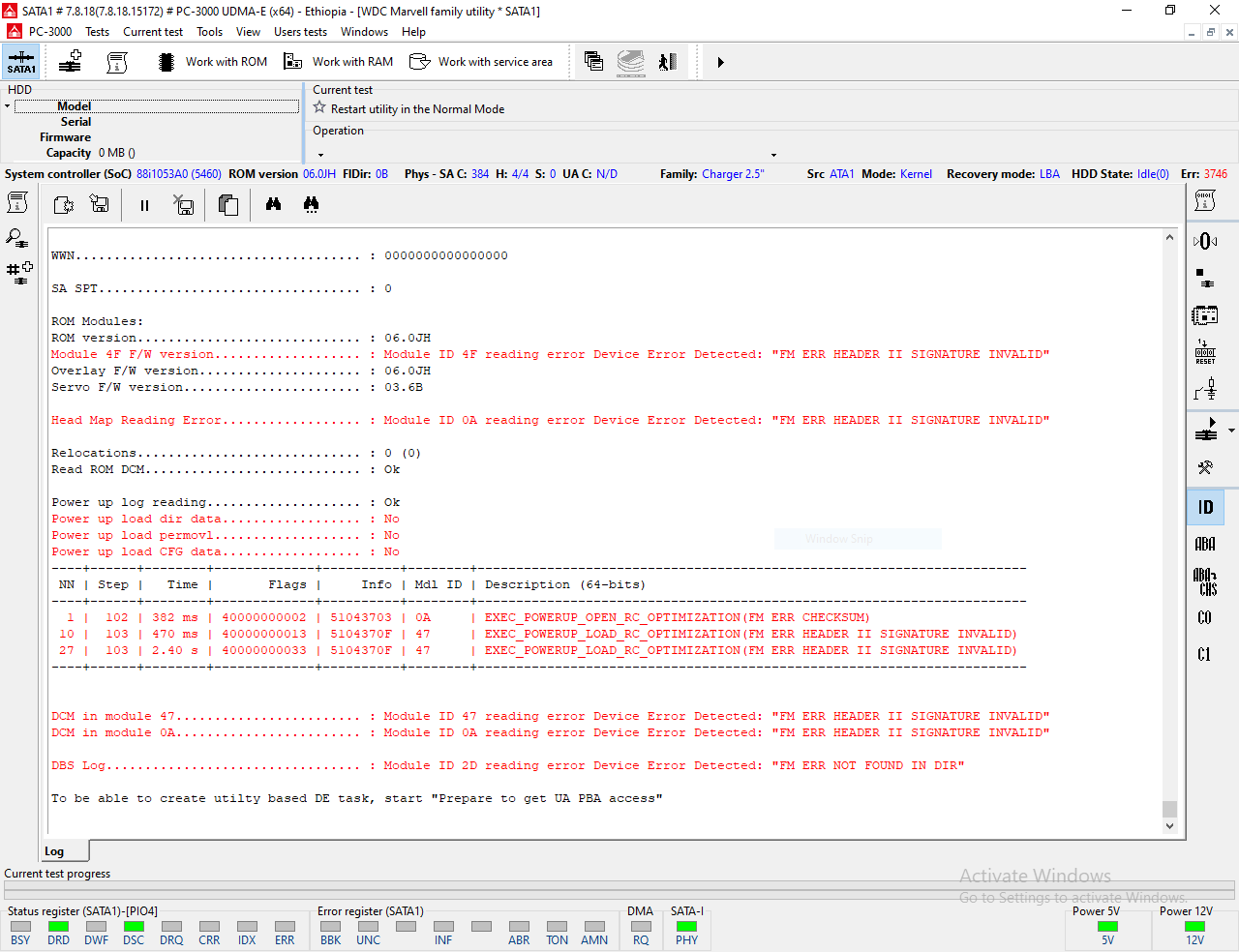The image size is (1239, 952).
Task: Open the View menu
Action: 249,32
